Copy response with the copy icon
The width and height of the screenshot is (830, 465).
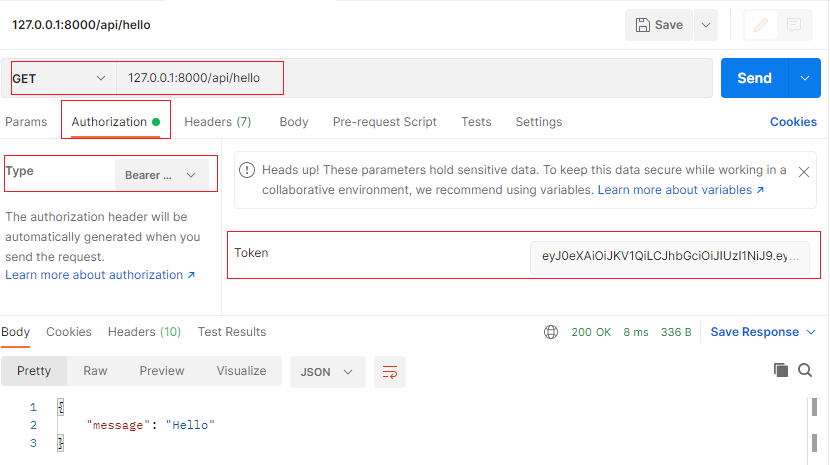pyautogui.click(x=781, y=371)
